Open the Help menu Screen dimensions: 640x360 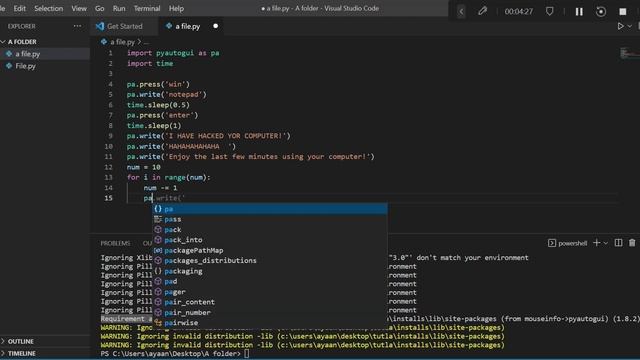pyautogui.click(x=176, y=8)
